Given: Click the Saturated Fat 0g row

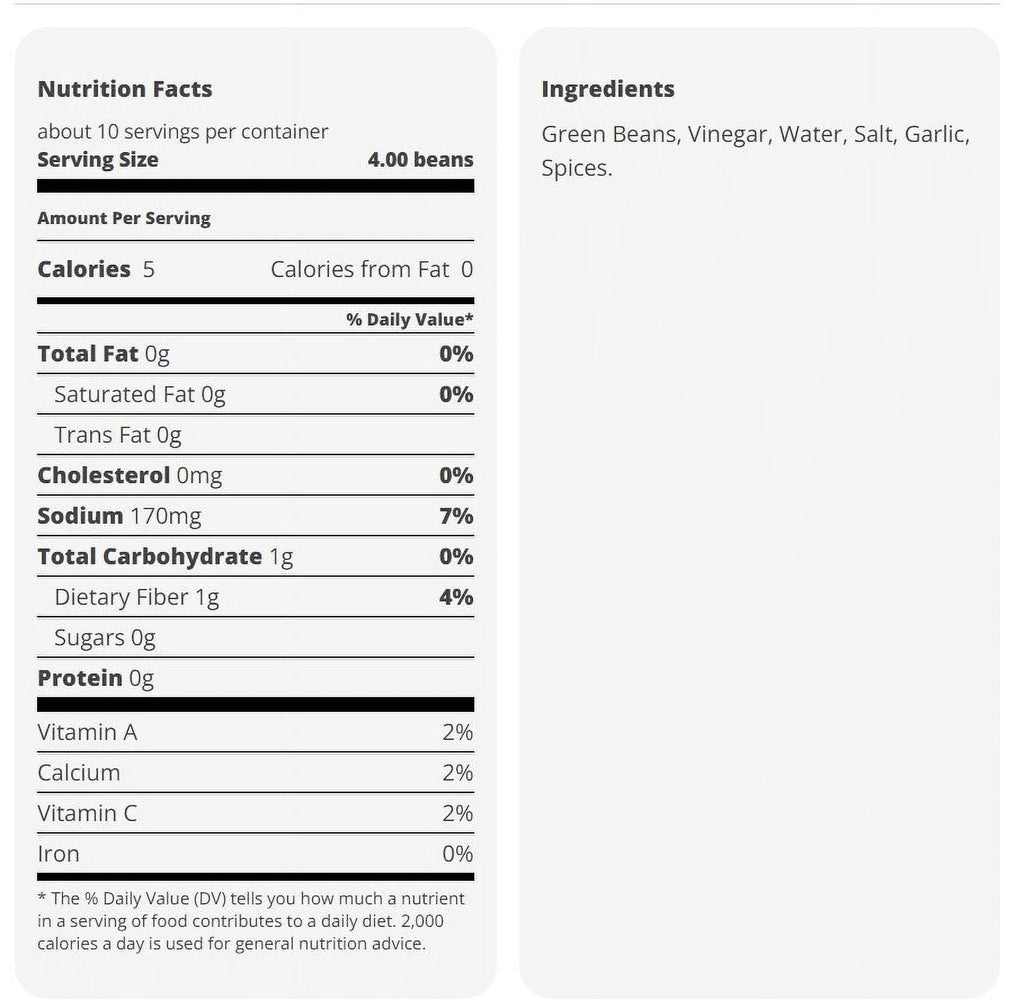Looking at the screenshot, I should 255,394.
